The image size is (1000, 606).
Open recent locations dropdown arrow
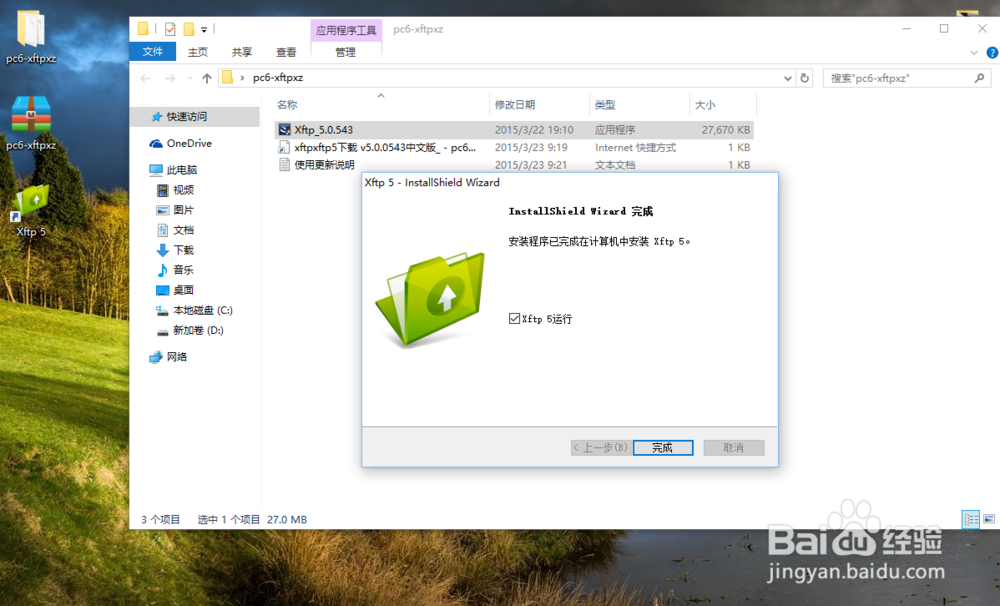coord(189,78)
